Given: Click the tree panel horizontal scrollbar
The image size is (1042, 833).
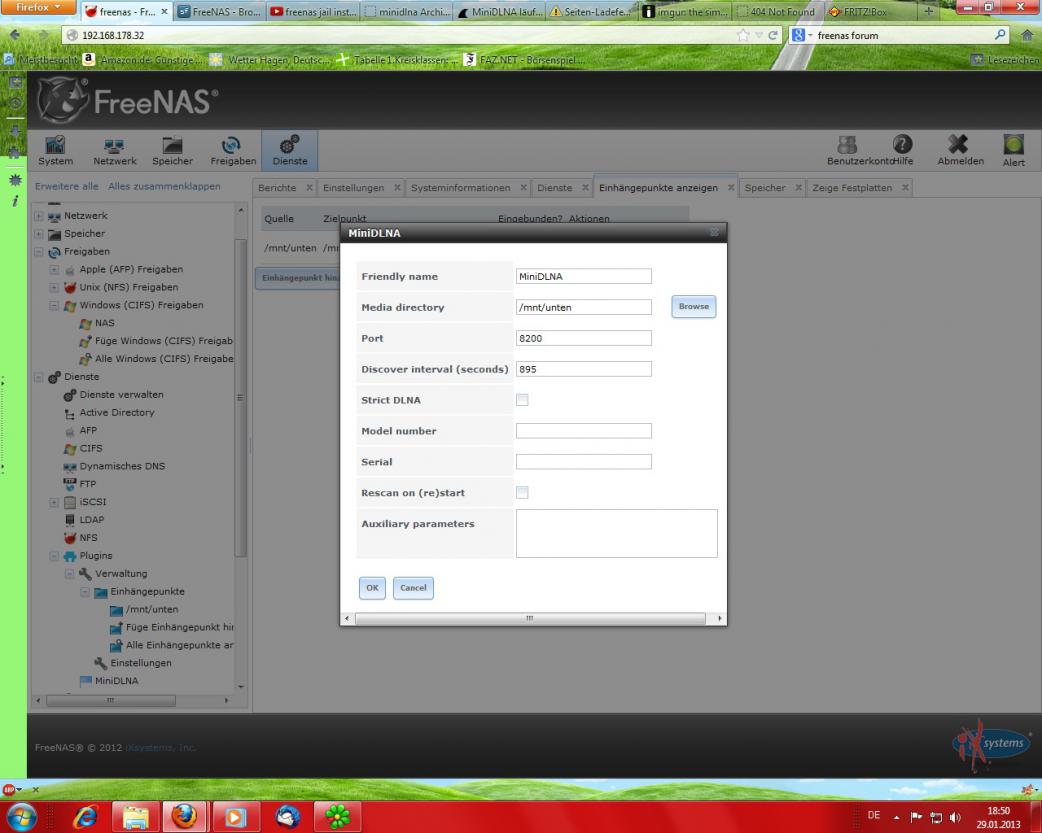Looking at the screenshot, I should (x=111, y=701).
